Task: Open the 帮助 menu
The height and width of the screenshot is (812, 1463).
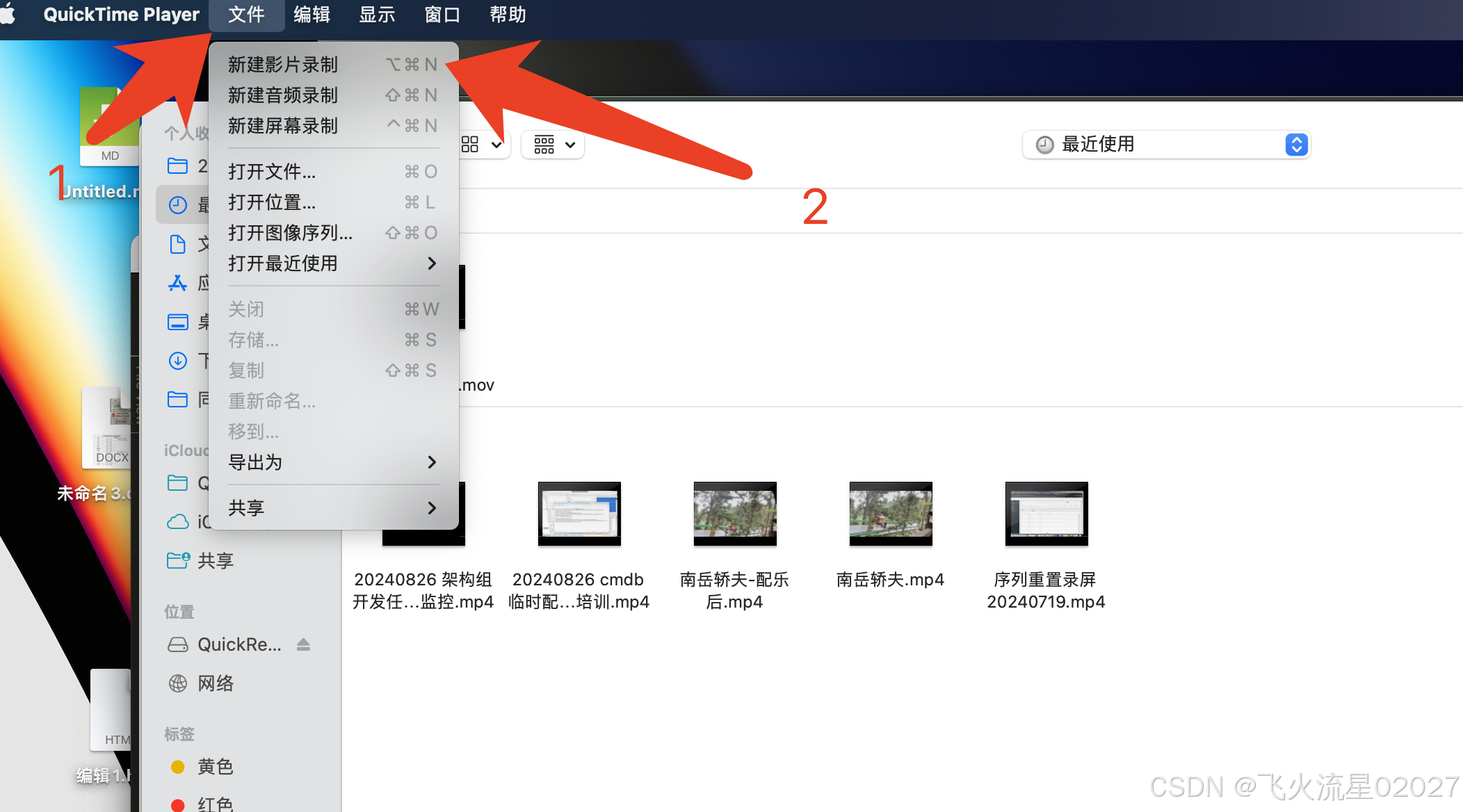Action: point(508,15)
